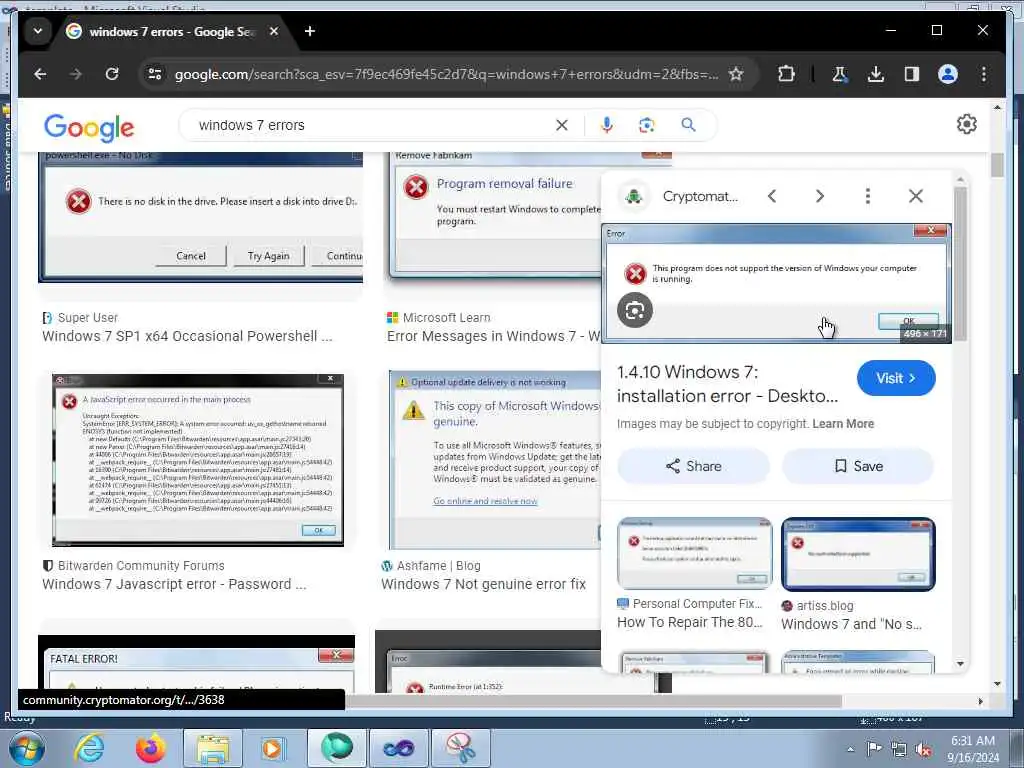Bookmark this page with the star icon
This screenshot has width=1024, height=768.
[x=736, y=74]
